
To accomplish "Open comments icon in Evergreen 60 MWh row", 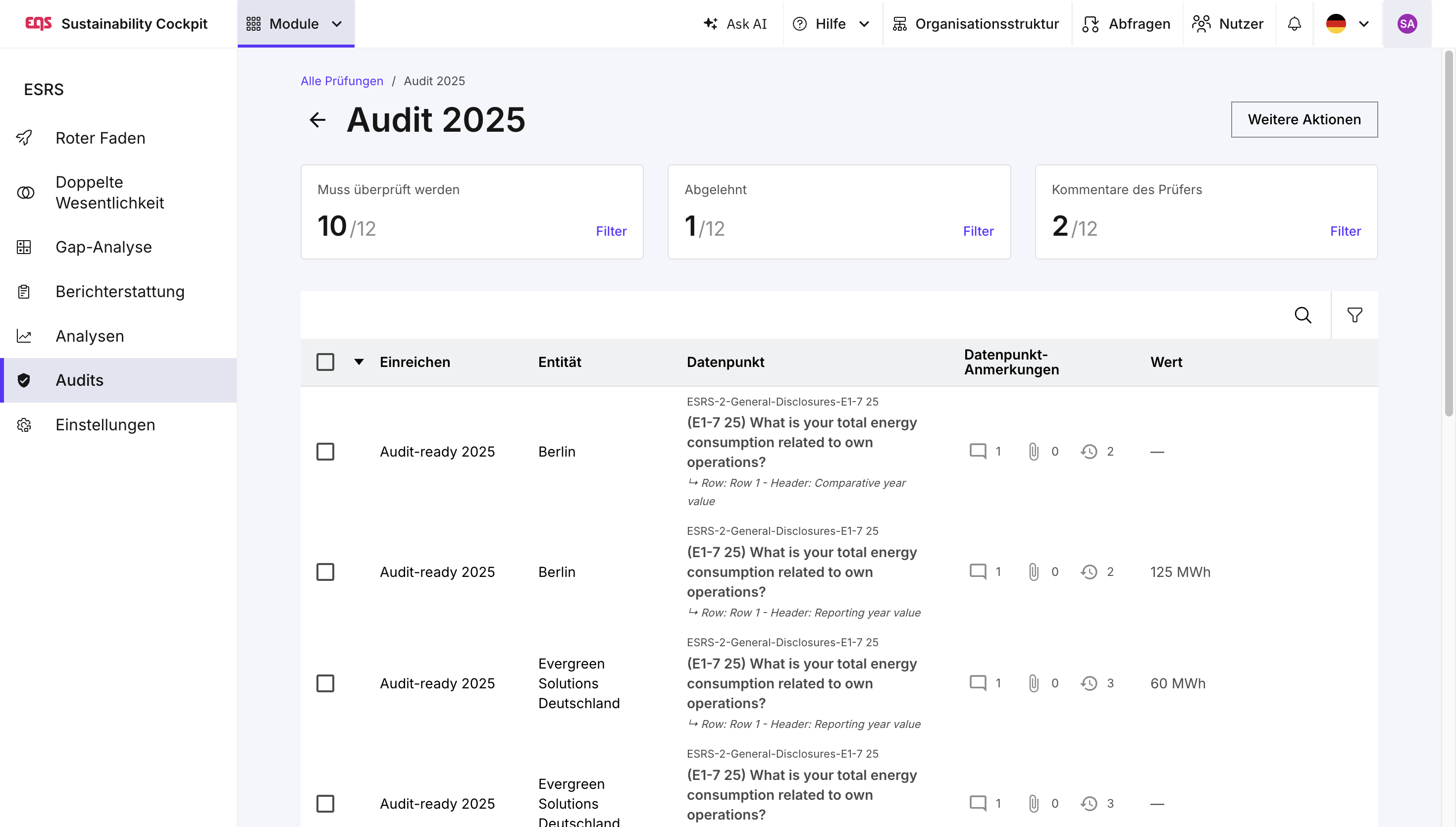I will [x=977, y=683].
